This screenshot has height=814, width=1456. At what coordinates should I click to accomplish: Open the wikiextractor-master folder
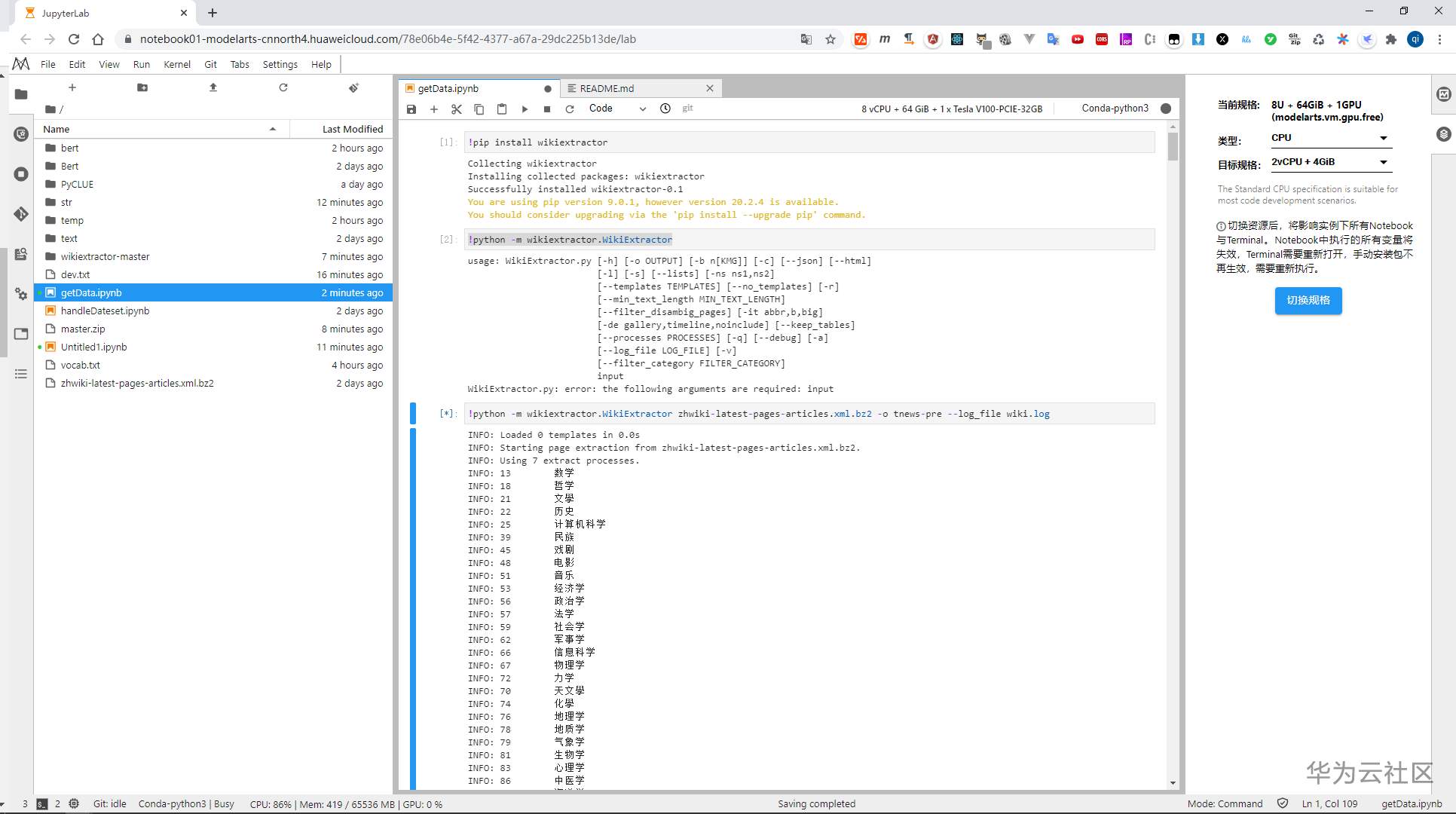(x=105, y=256)
